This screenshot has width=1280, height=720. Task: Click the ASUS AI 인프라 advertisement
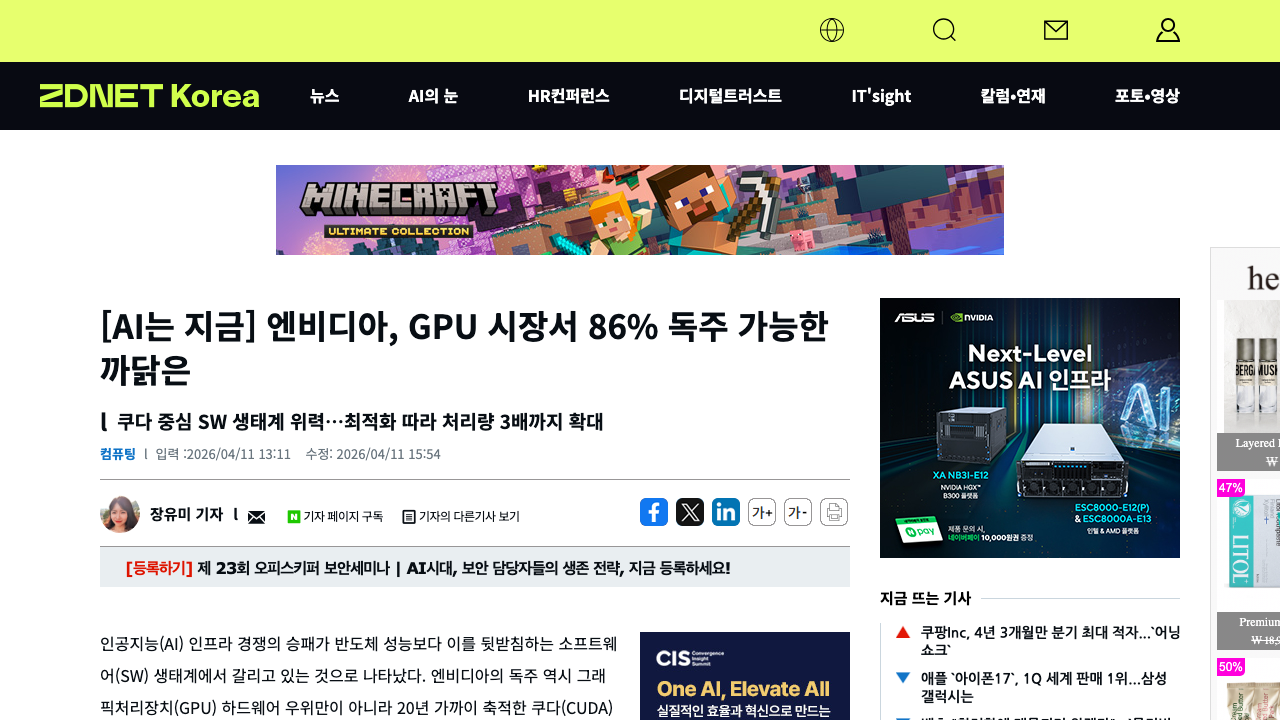(x=1030, y=428)
